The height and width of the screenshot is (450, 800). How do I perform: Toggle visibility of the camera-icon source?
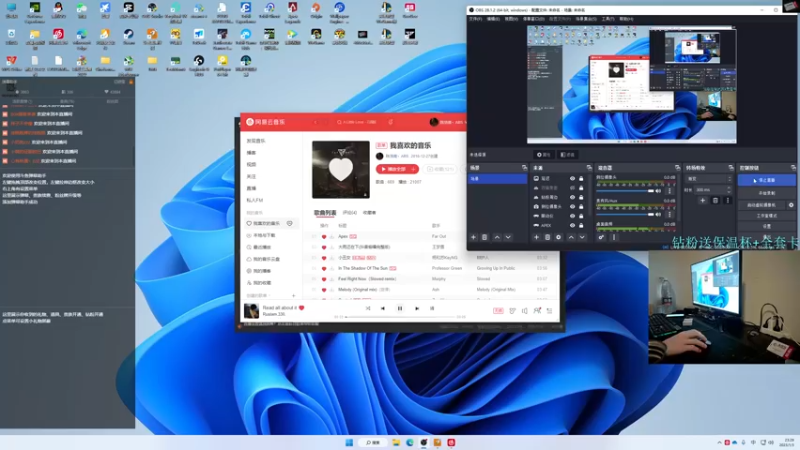572,207
